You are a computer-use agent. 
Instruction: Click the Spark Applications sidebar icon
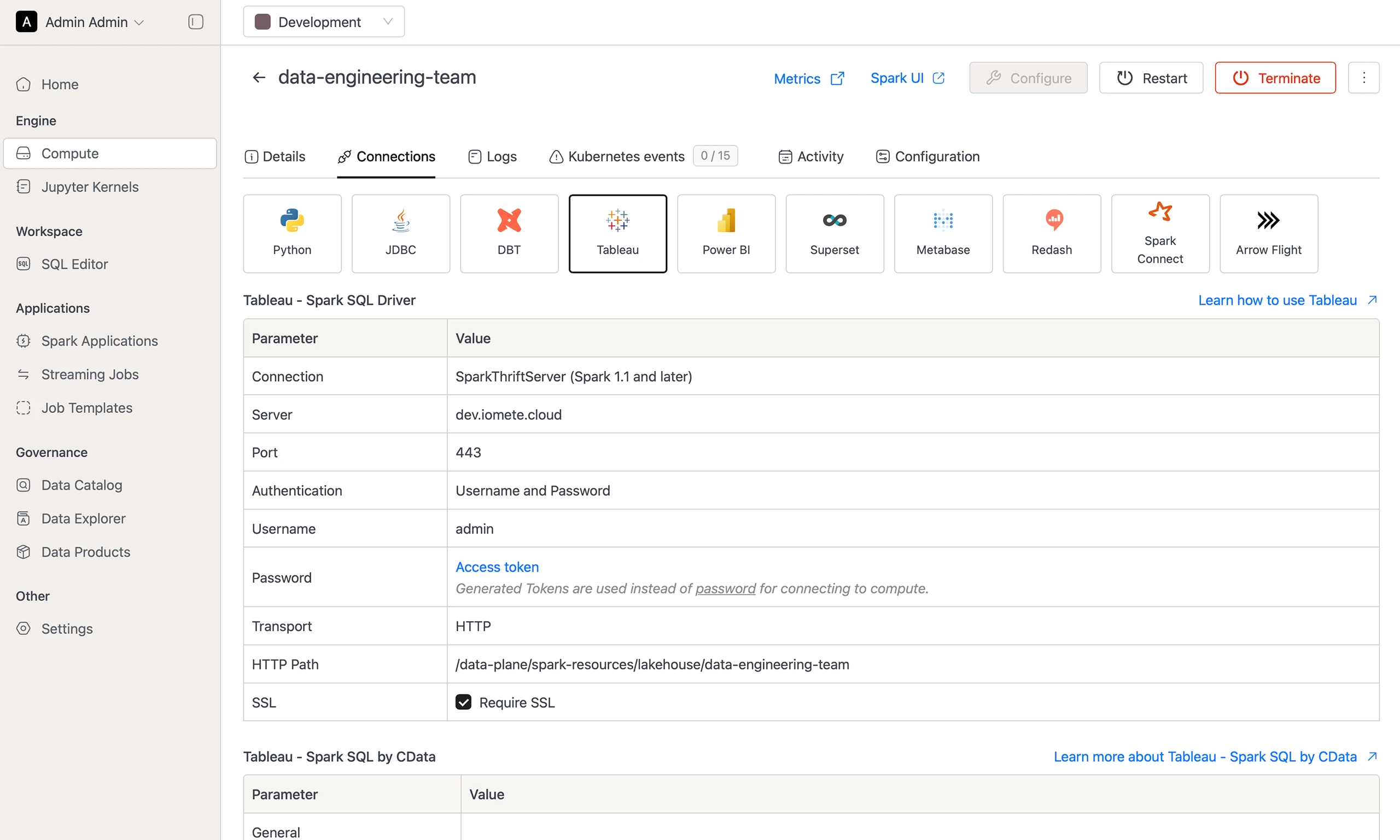[23, 341]
